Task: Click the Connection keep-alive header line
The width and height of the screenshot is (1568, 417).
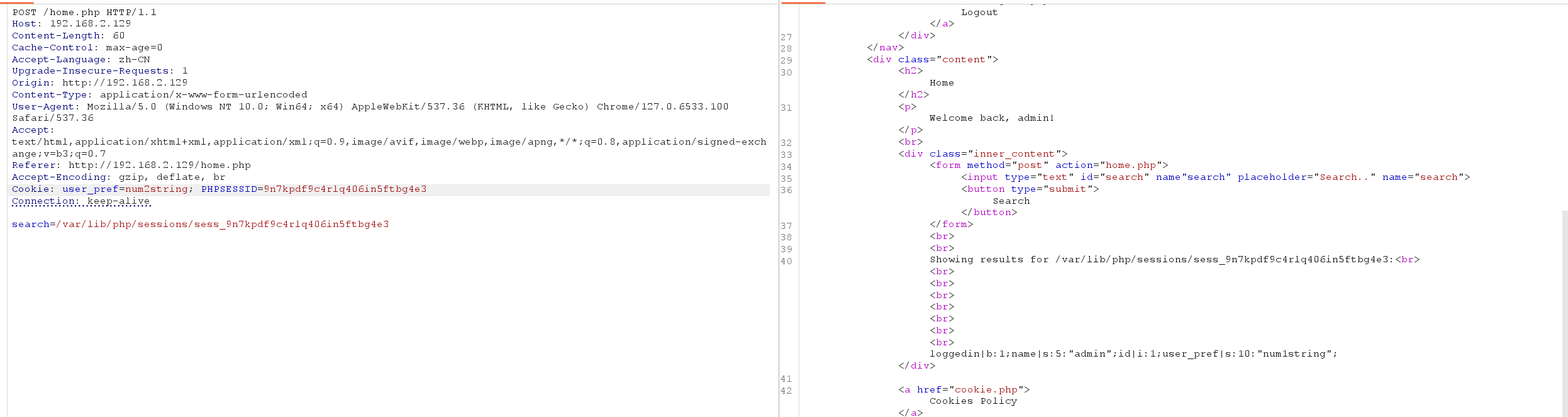Action: (x=81, y=201)
